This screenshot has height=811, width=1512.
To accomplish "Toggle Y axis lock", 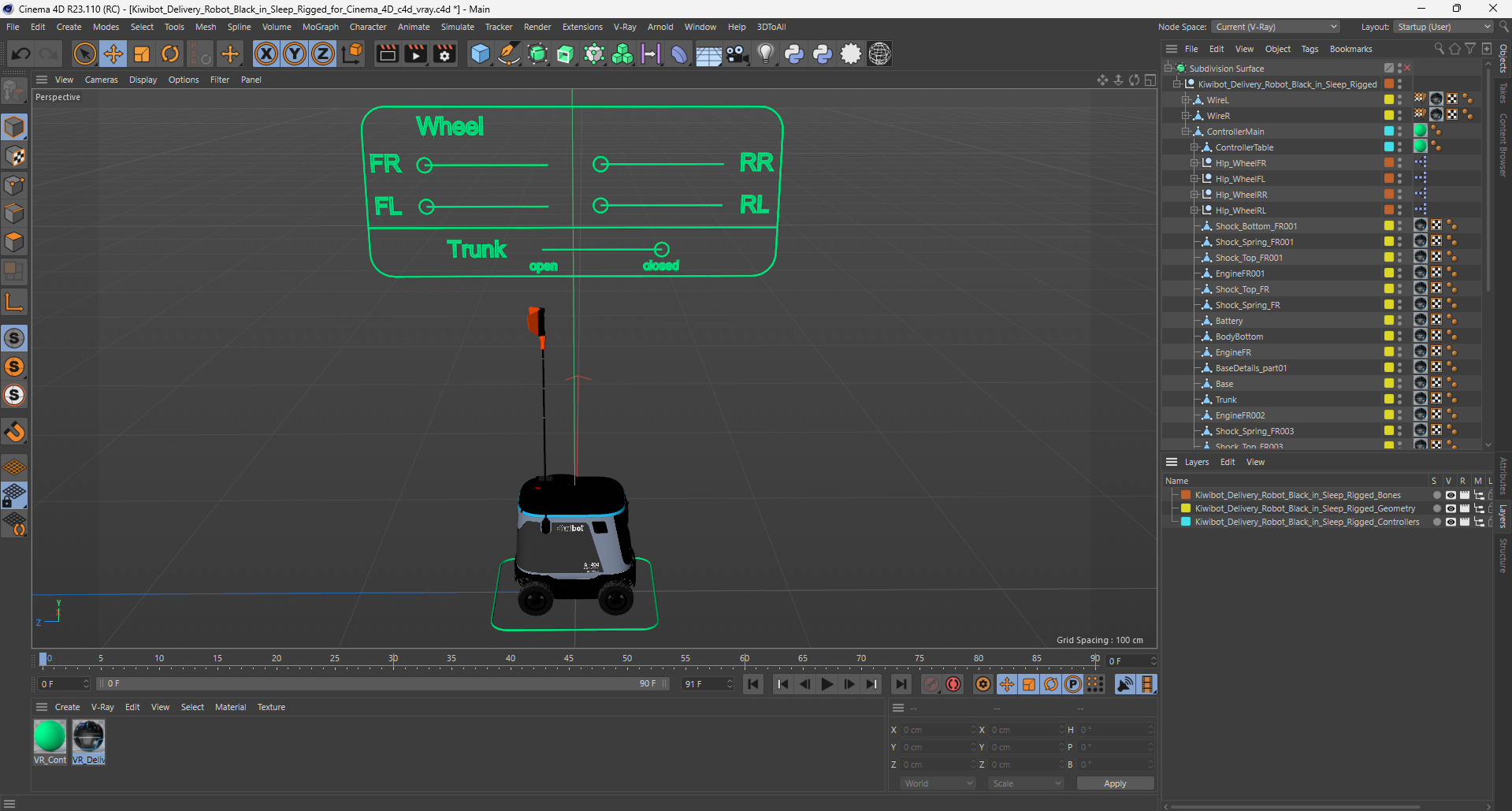I will 295,54.
